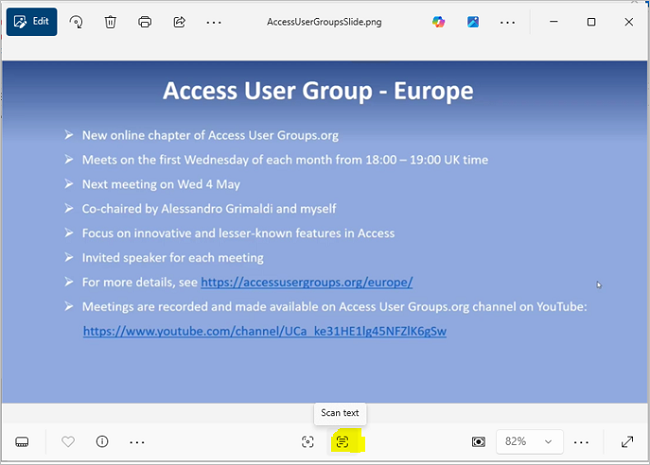This screenshot has height=465, width=650.
Task: Minimize the Photos window
Action: pos(554,22)
